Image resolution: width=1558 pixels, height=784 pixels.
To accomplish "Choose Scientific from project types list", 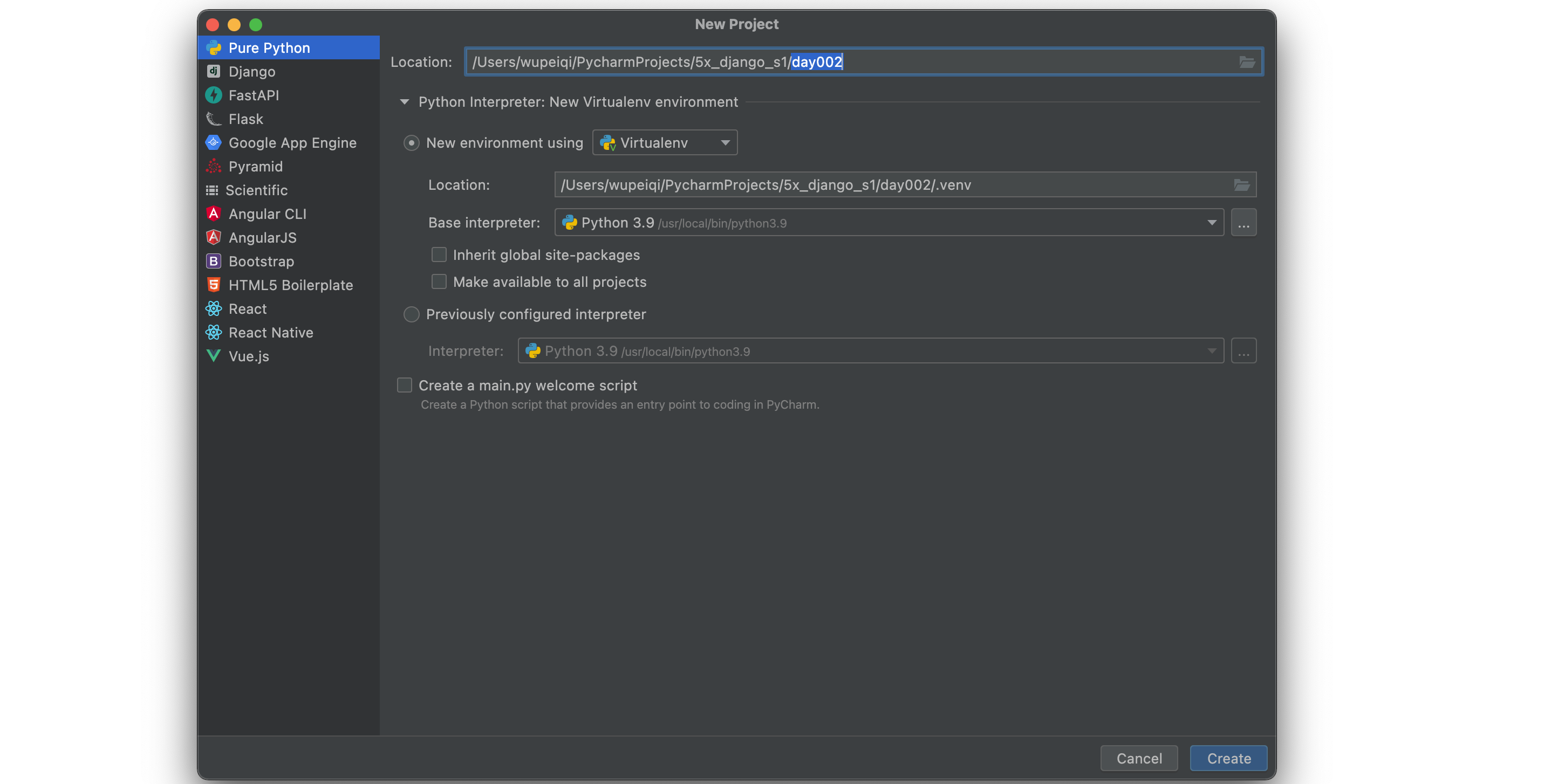I will coord(256,190).
